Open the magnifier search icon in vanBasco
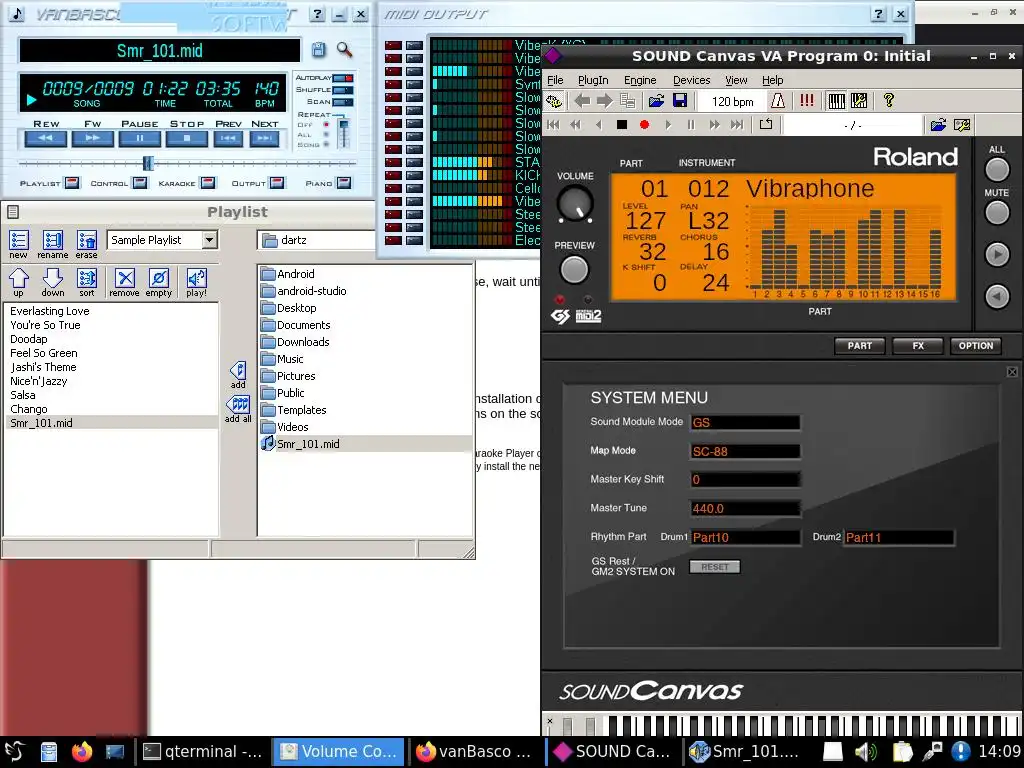1024x768 pixels. (x=344, y=50)
